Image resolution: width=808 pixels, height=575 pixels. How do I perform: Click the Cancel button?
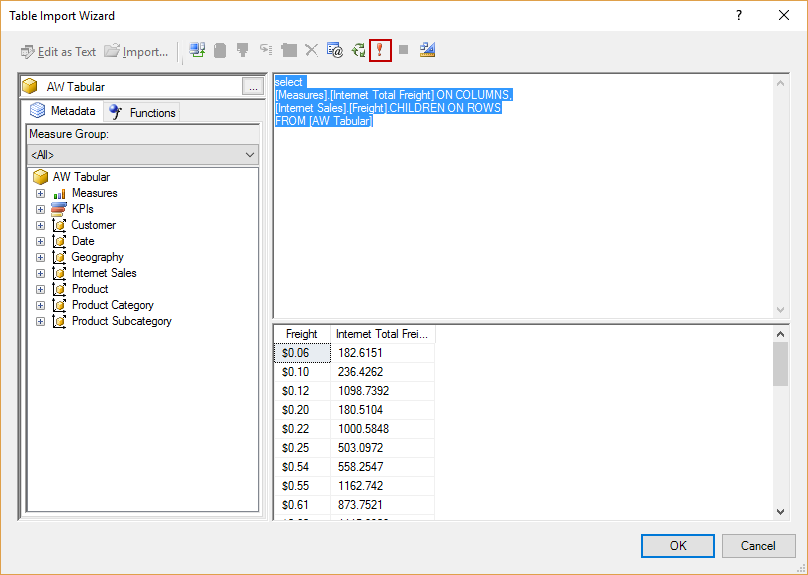pyautogui.click(x=757, y=545)
